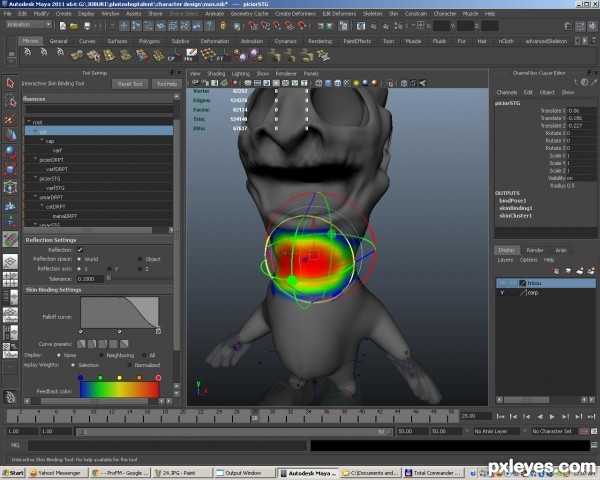Select Normalized display weights radio

(x=130, y=365)
